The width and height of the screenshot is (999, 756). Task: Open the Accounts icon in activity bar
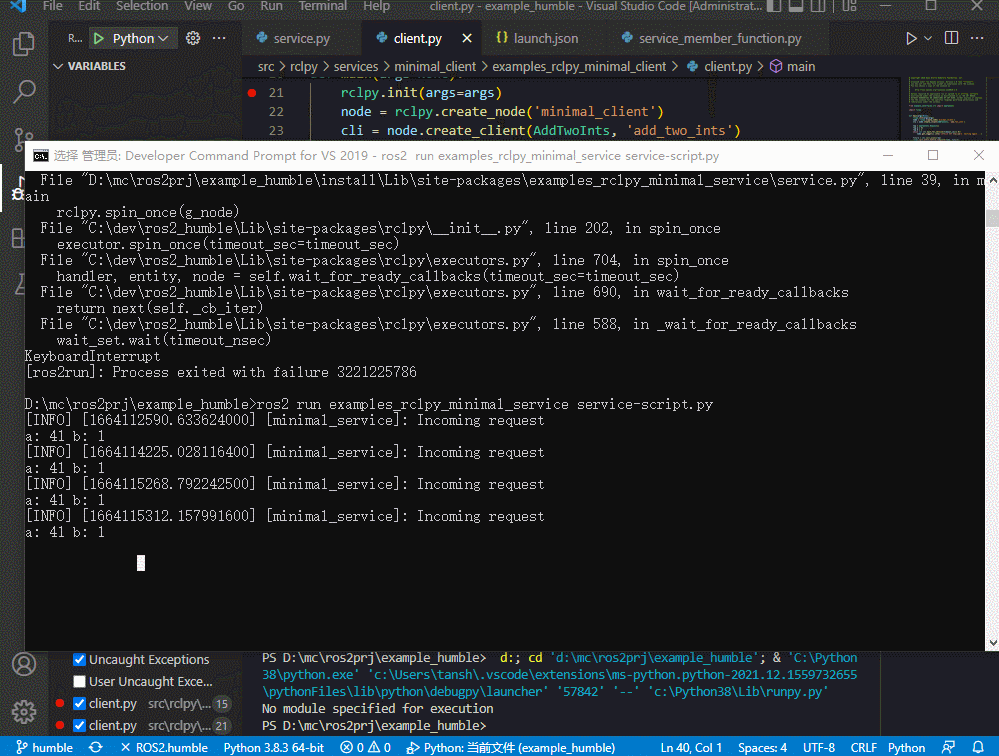(x=24, y=664)
